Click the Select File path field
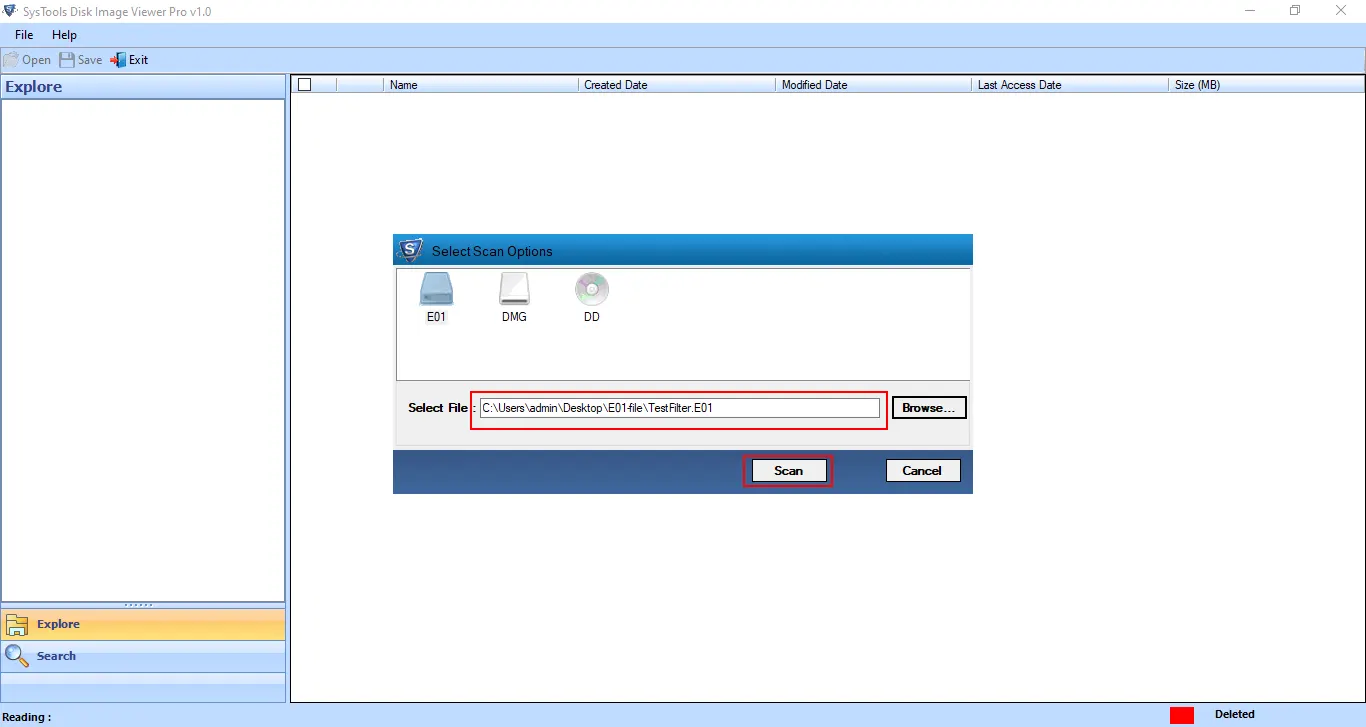 coord(680,408)
